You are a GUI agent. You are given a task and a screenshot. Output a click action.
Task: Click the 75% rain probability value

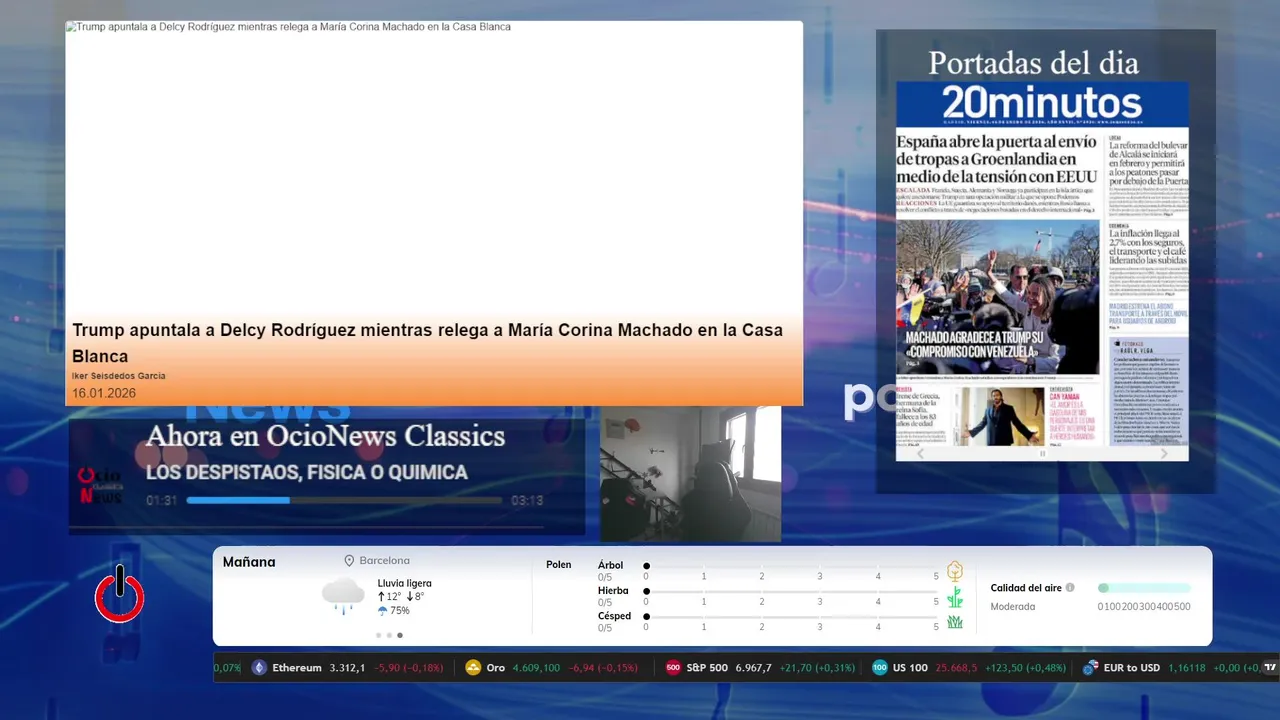pyautogui.click(x=399, y=611)
